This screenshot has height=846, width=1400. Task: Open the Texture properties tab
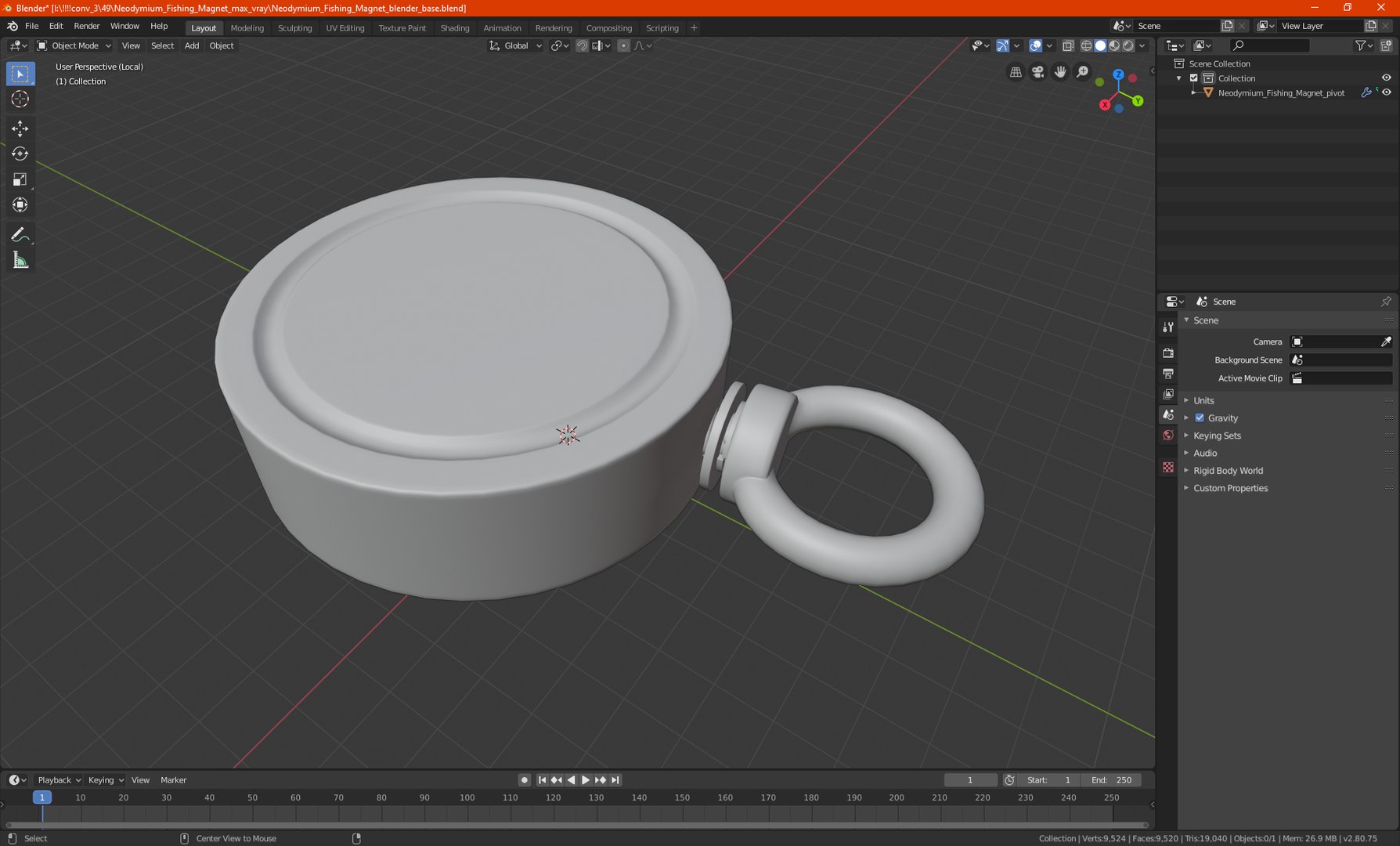pos(1168,467)
